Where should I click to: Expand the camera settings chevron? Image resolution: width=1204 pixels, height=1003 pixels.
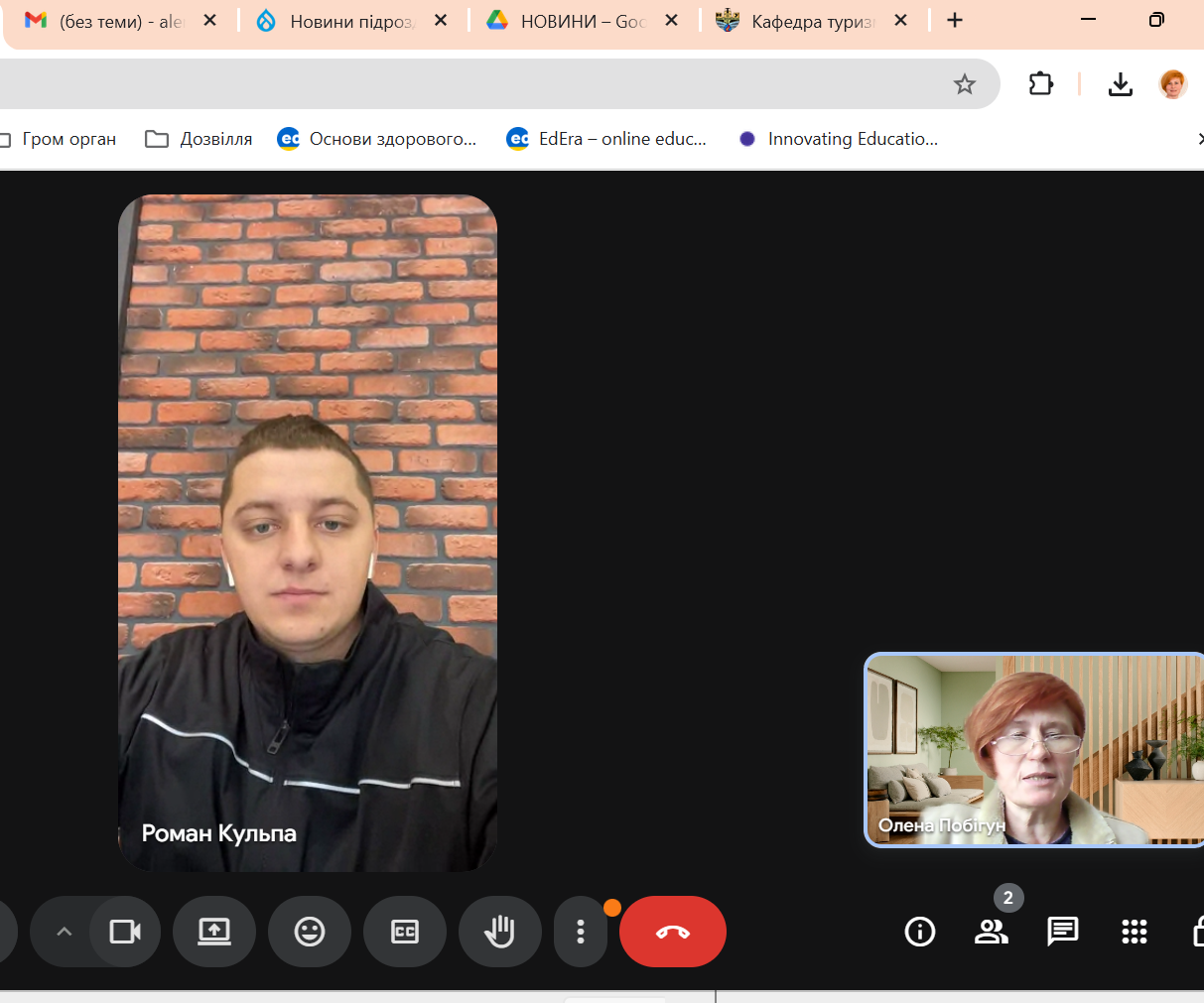(64, 932)
